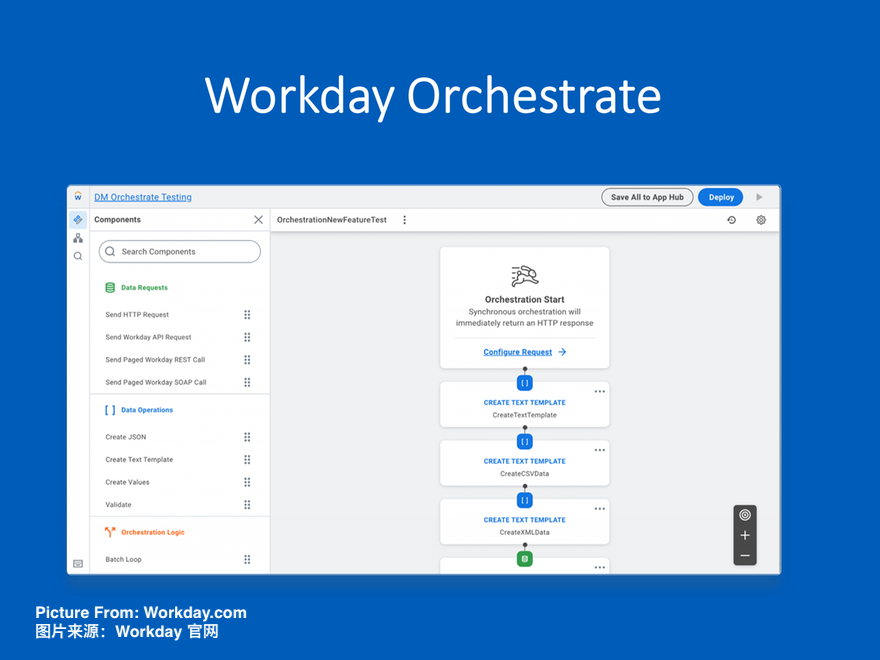Click the green data request node icon

point(525,558)
